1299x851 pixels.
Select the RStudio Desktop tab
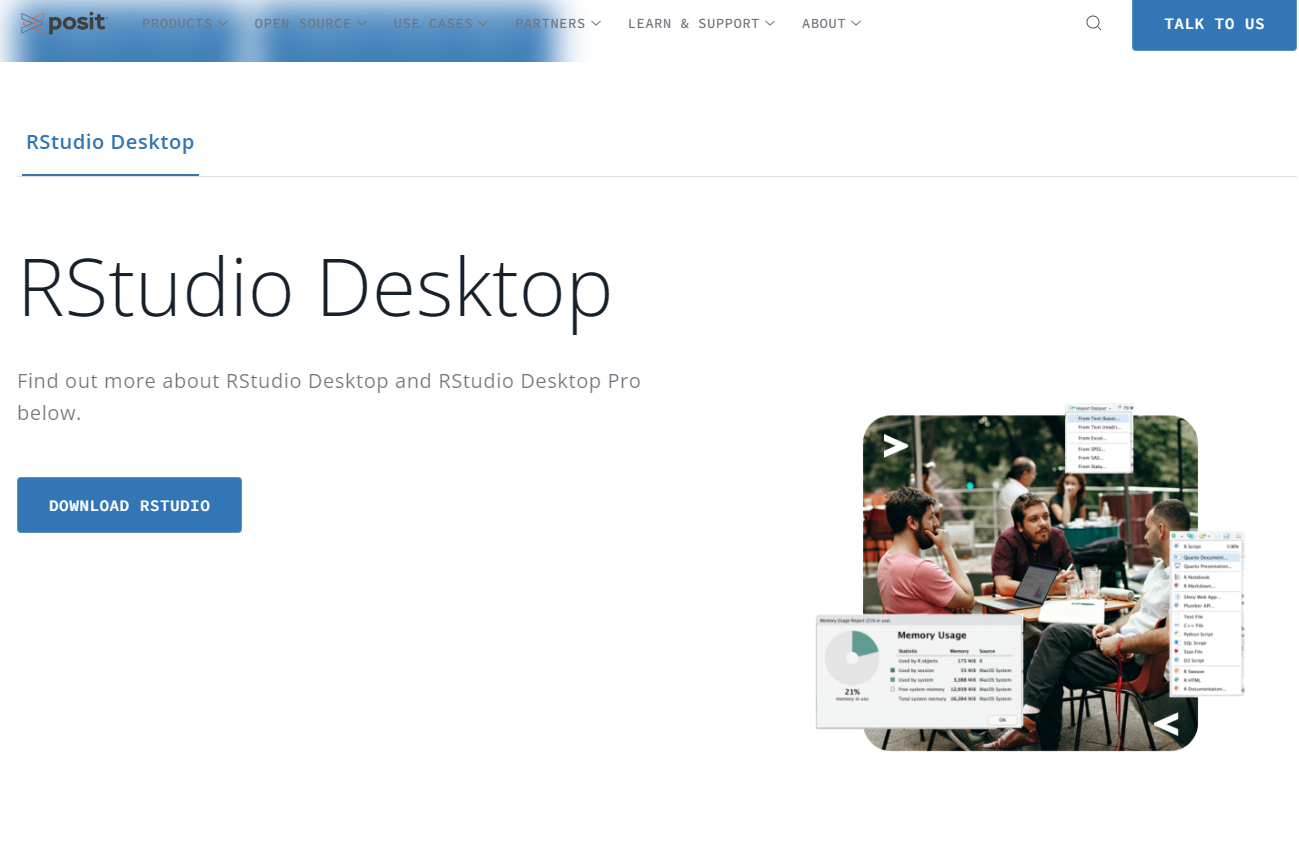[110, 142]
